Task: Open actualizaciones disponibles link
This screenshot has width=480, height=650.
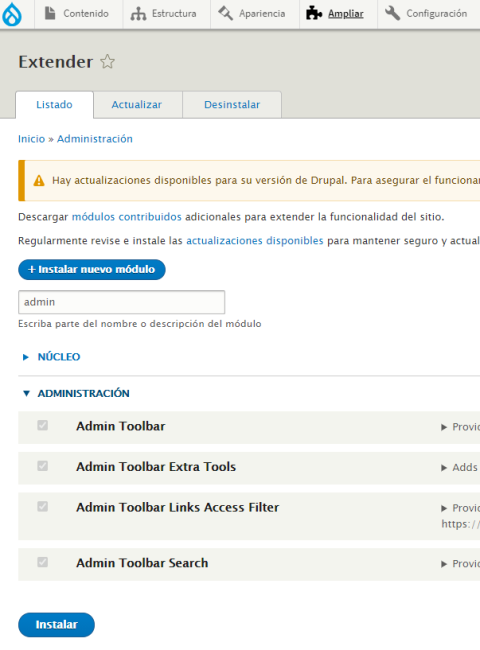Action: click(x=255, y=241)
